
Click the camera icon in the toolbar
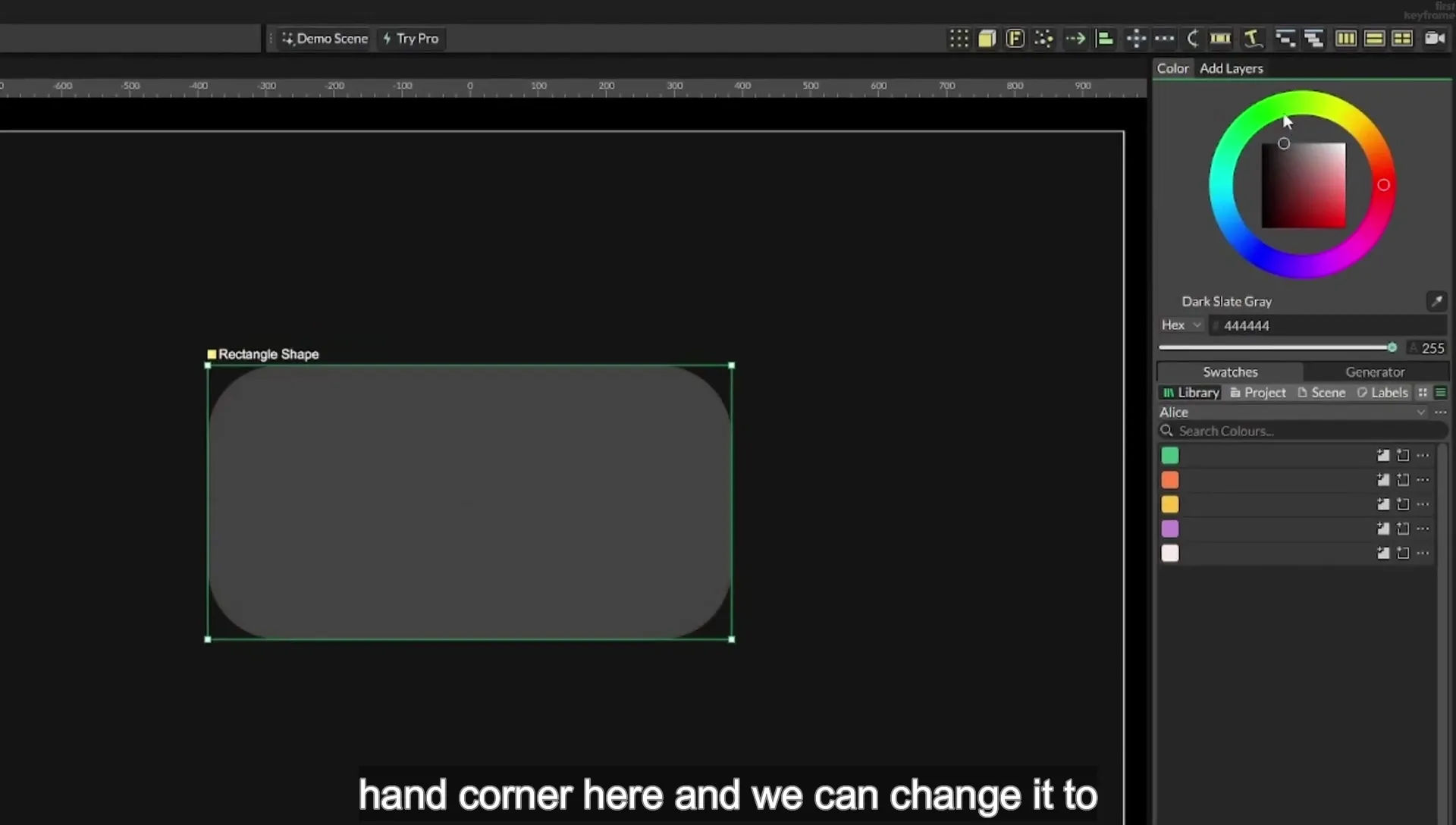(x=1435, y=39)
